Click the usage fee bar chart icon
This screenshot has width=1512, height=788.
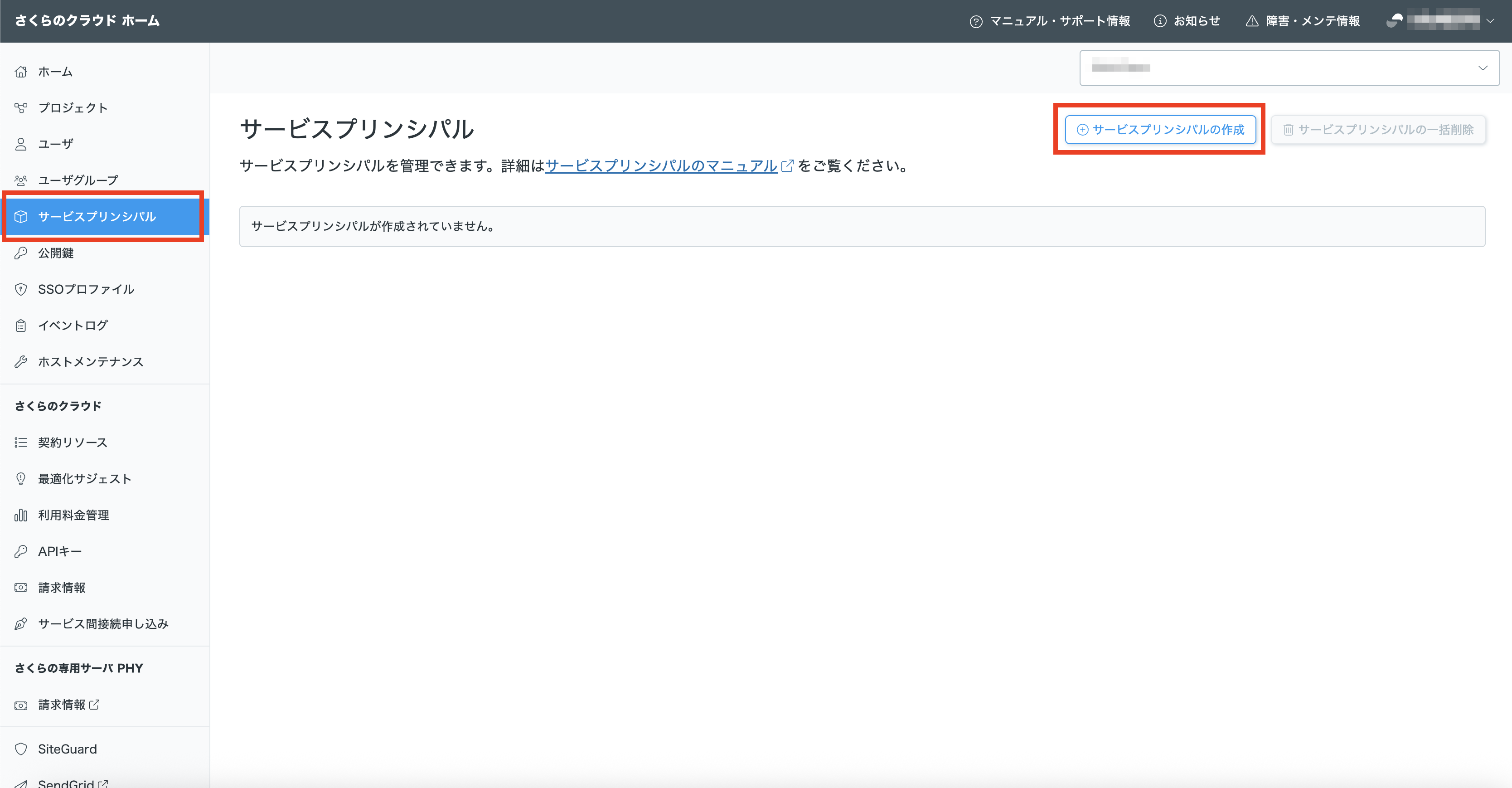[21, 516]
